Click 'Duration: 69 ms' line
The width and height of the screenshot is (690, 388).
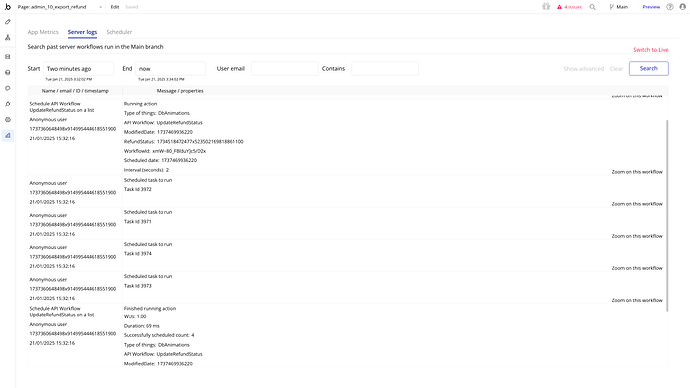(x=142, y=326)
